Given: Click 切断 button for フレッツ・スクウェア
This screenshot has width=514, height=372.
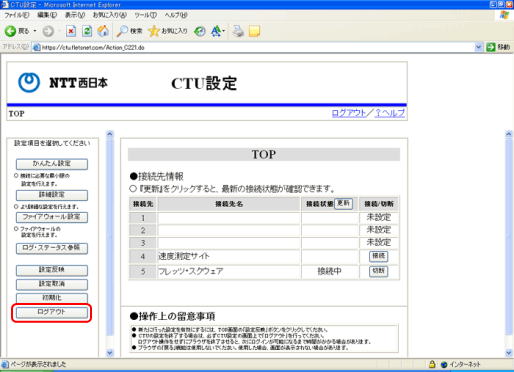Looking at the screenshot, I should [379, 271].
